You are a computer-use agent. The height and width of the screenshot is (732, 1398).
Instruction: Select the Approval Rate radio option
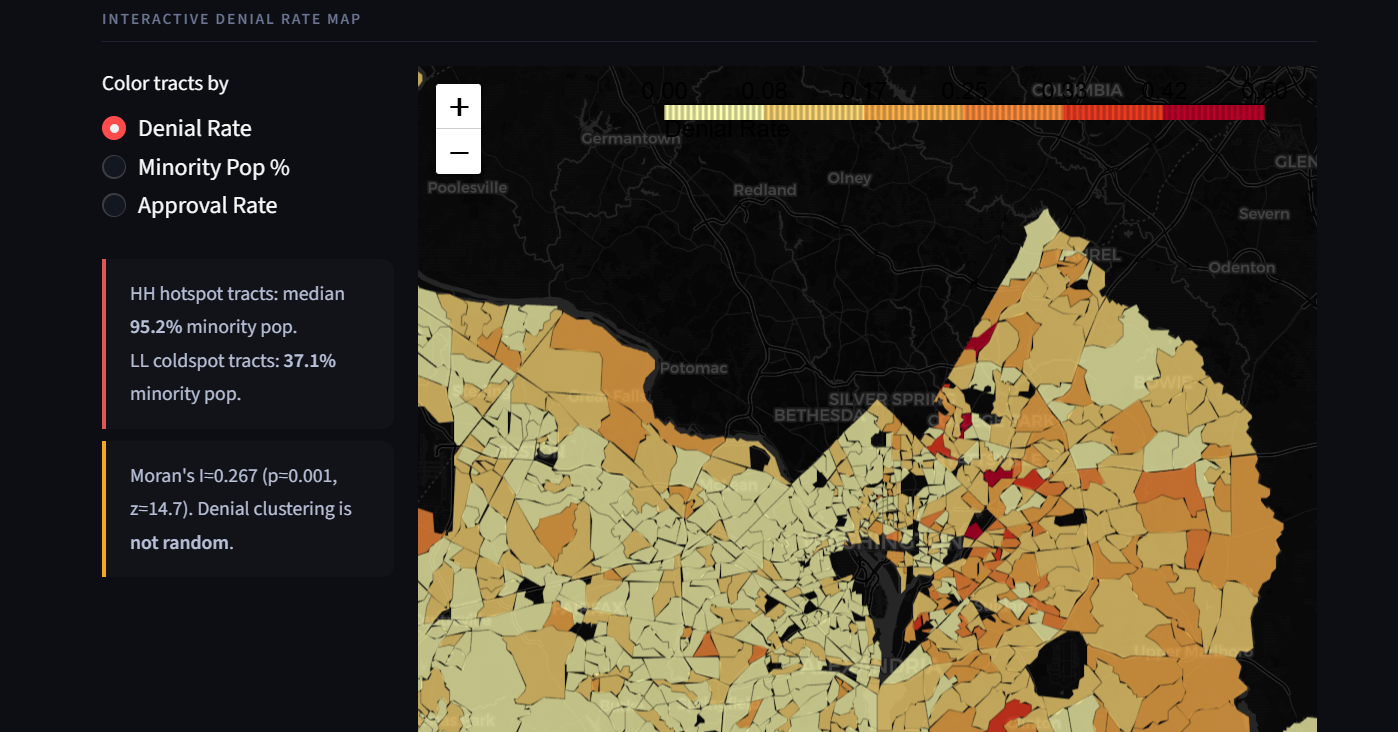pyautogui.click(x=190, y=205)
